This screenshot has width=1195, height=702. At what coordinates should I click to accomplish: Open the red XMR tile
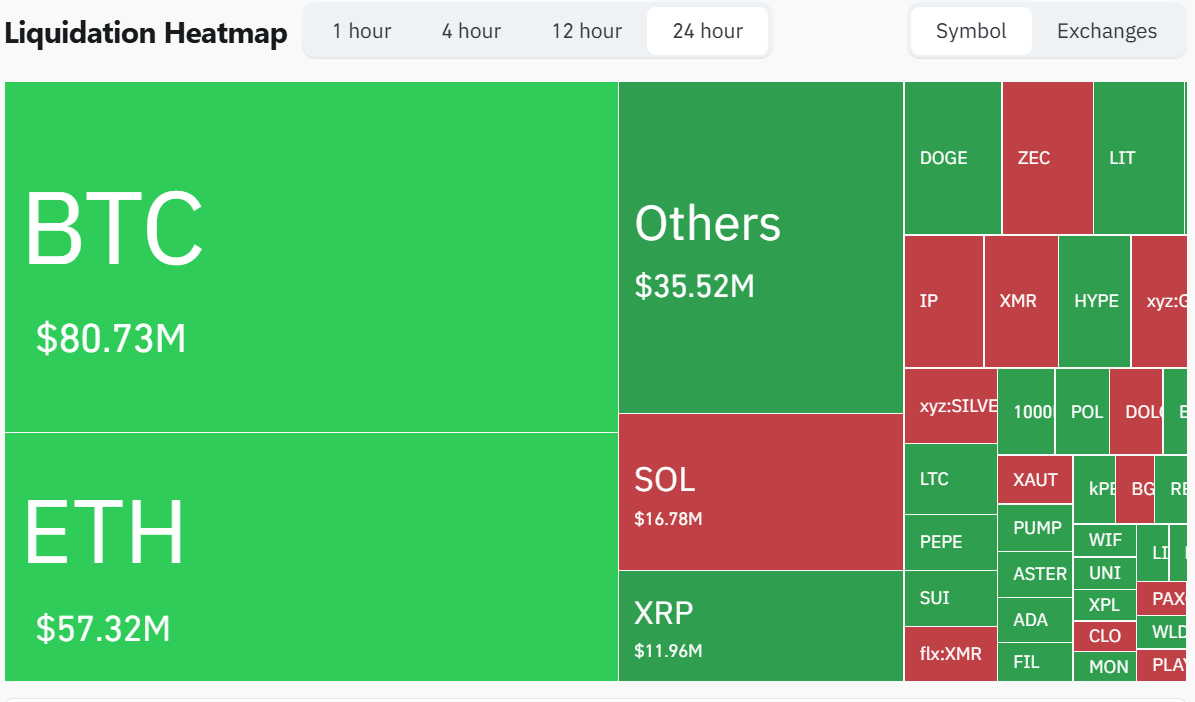pyautogui.click(x=1020, y=301)
